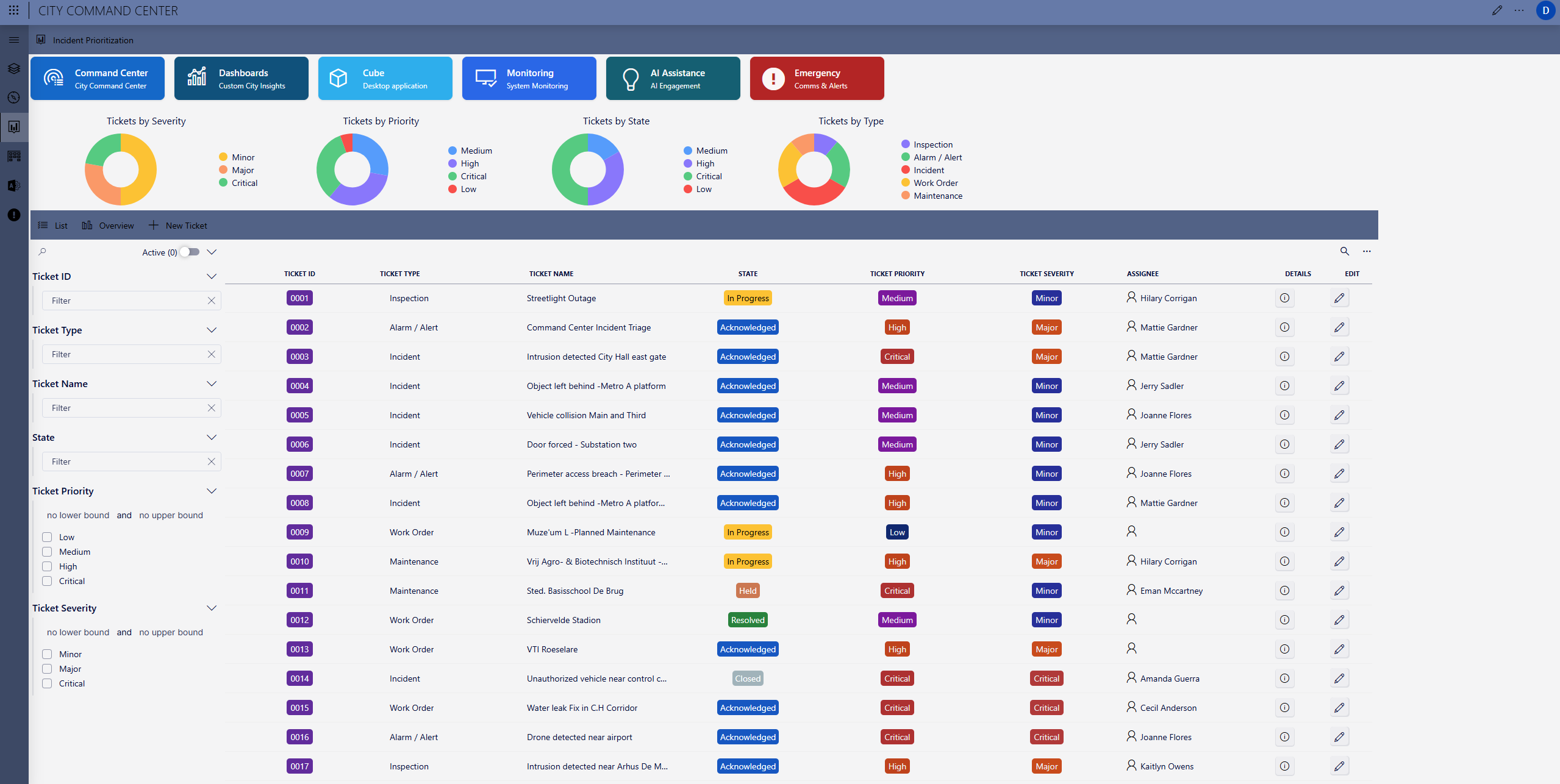
Task: Open details for ticket 0001
Action: click(x=1284, y=298)
